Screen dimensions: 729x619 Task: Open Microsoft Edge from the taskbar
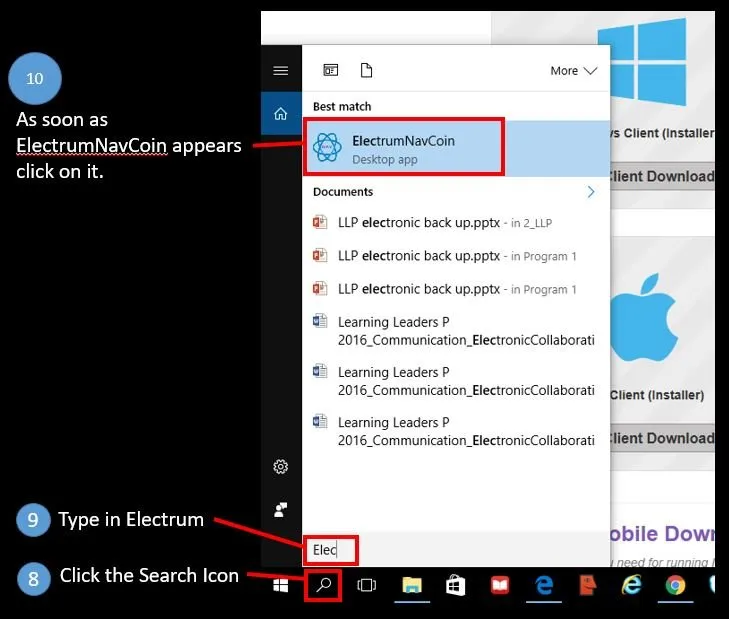click(x=544, y=585)
